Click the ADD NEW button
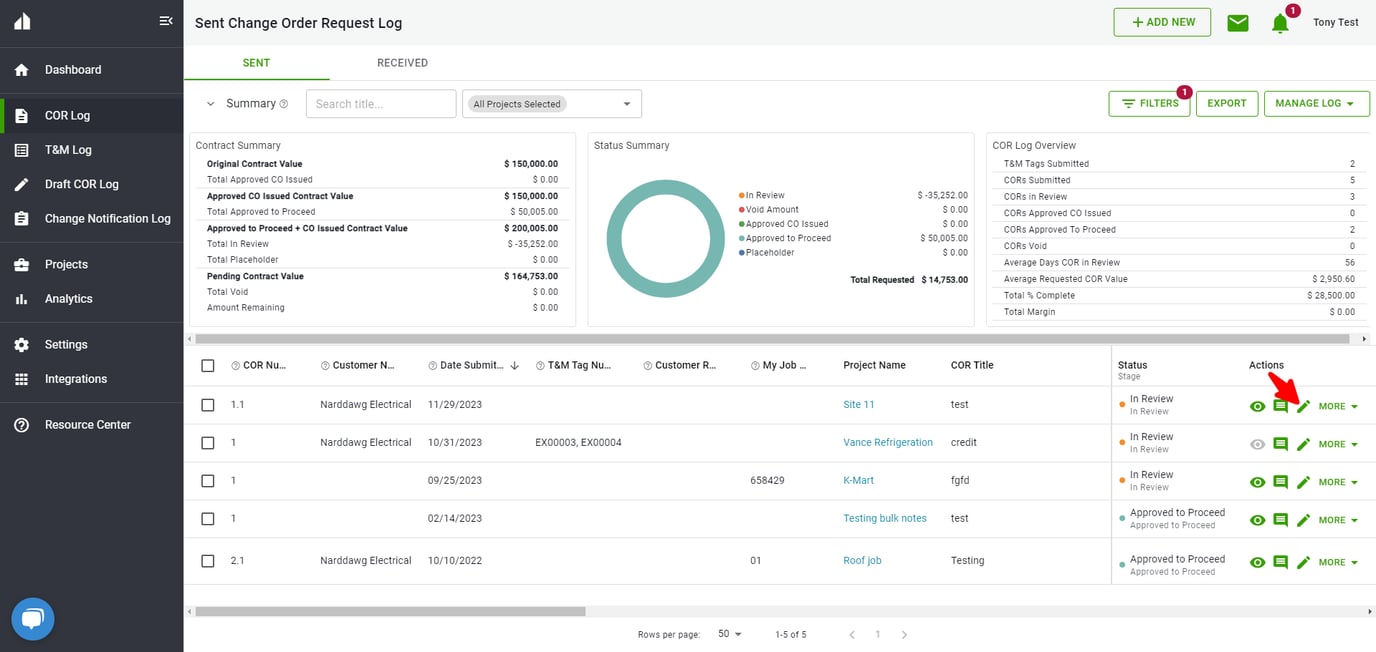Image resolution: width=1376 pixels, height=652 pixels. click(x=1162, y=21)
